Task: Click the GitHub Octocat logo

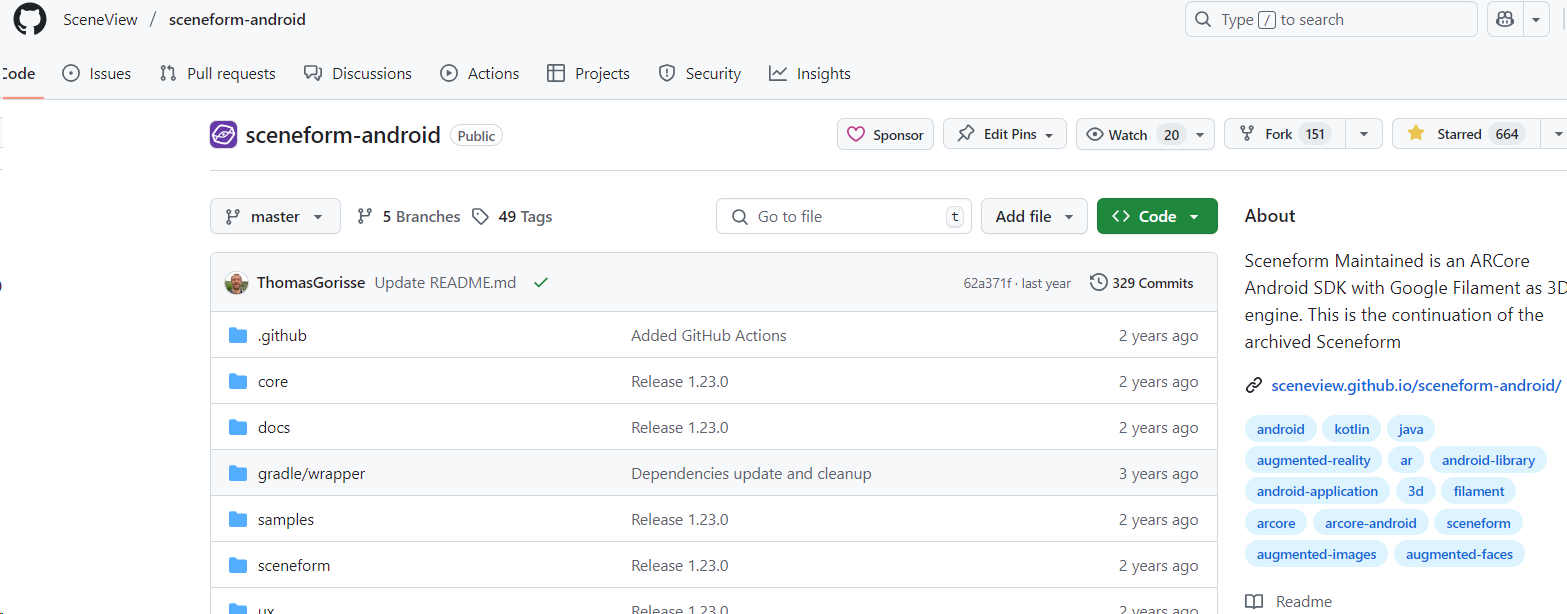Action: [30, 19]
